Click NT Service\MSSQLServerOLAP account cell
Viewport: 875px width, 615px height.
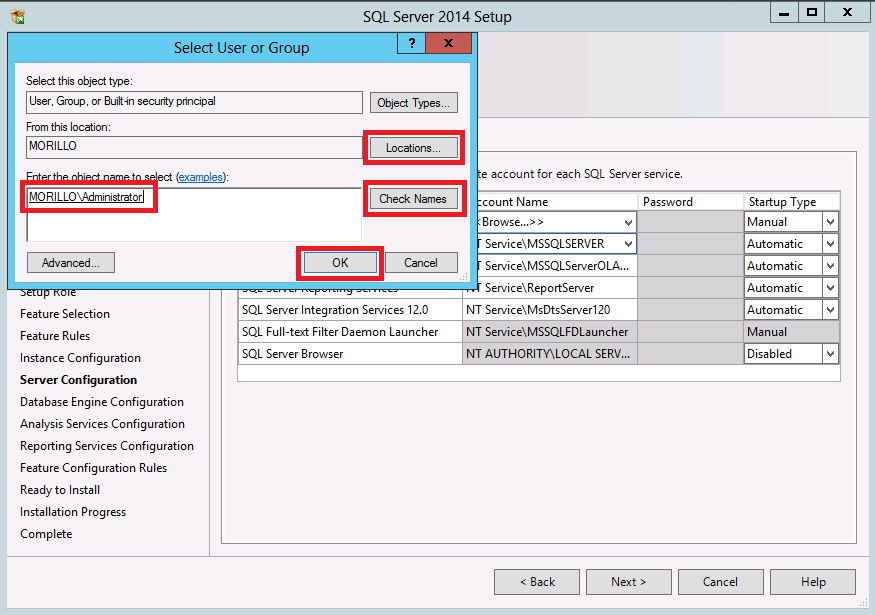[x=550, y=266]
